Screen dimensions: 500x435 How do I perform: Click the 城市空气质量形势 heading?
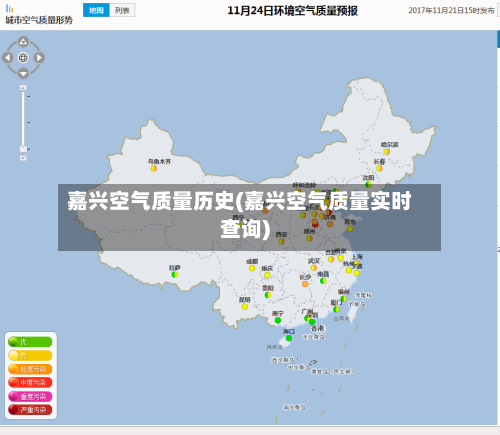pyautogui.click(x=39, y=20)
